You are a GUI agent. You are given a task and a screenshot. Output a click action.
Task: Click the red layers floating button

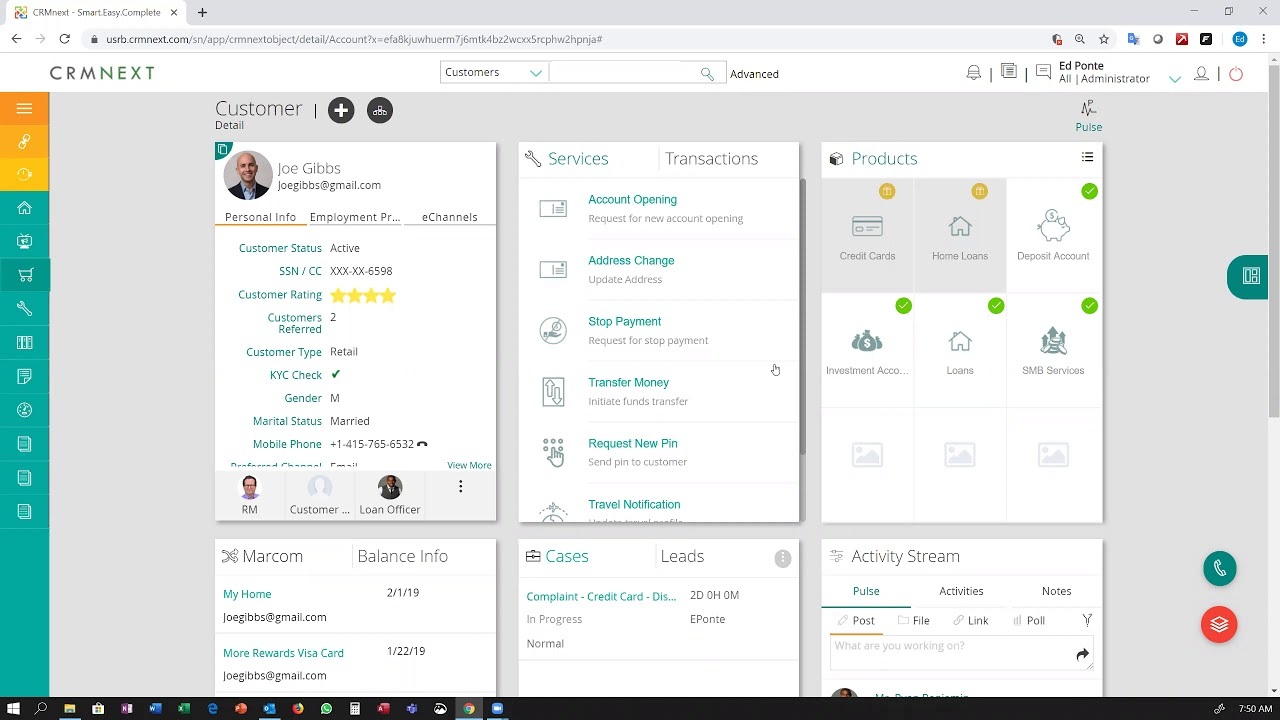pyautogui.click(x=1219, y=625)
